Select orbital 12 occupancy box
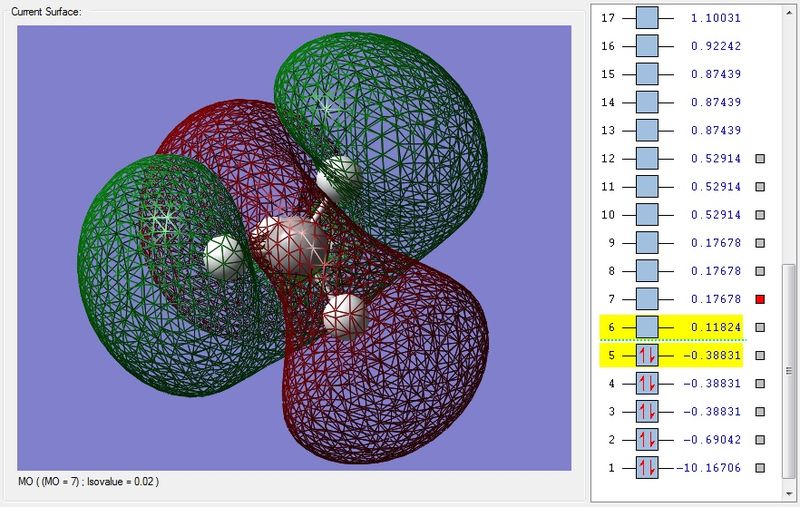The height and width of the screenshot is (507, 800). point(647,159)
